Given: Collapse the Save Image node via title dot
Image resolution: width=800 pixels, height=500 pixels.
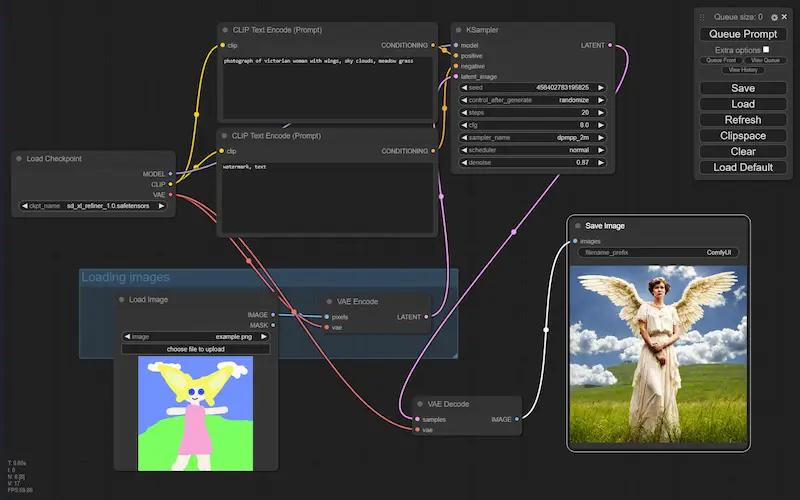Looking at the screenshot, I should [578, 226].
